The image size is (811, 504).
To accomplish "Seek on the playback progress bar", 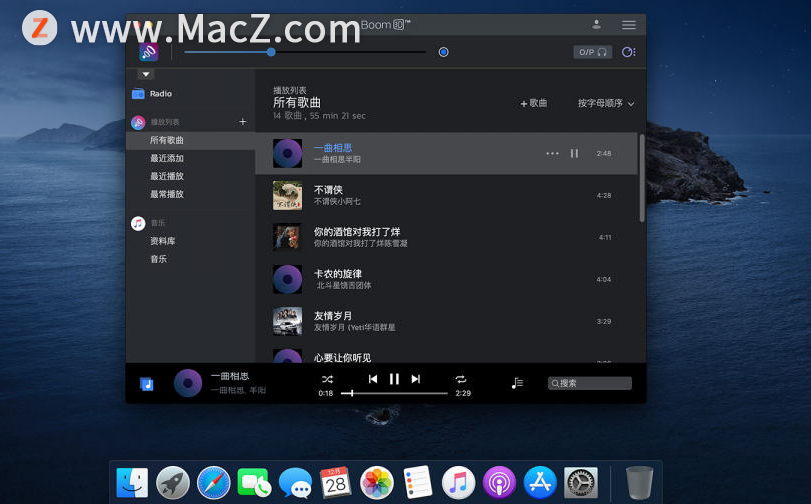I will pos(394,393).
